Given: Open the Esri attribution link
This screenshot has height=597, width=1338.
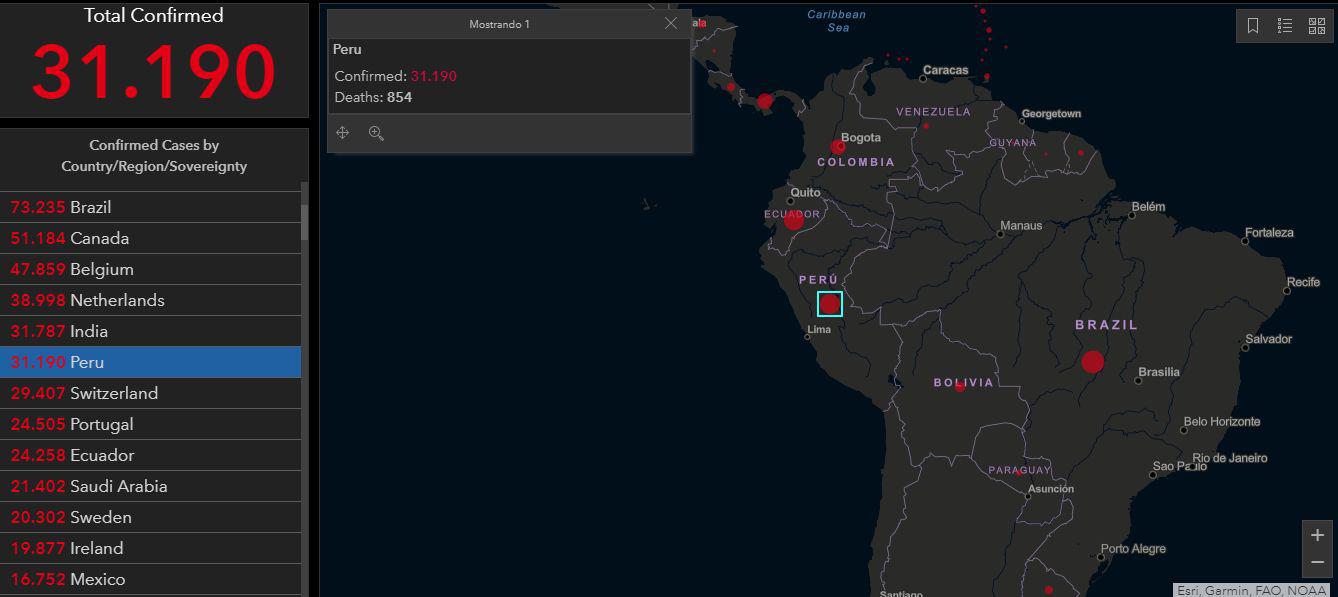Looking at the screenshot, I should (x=1250, y=590).
